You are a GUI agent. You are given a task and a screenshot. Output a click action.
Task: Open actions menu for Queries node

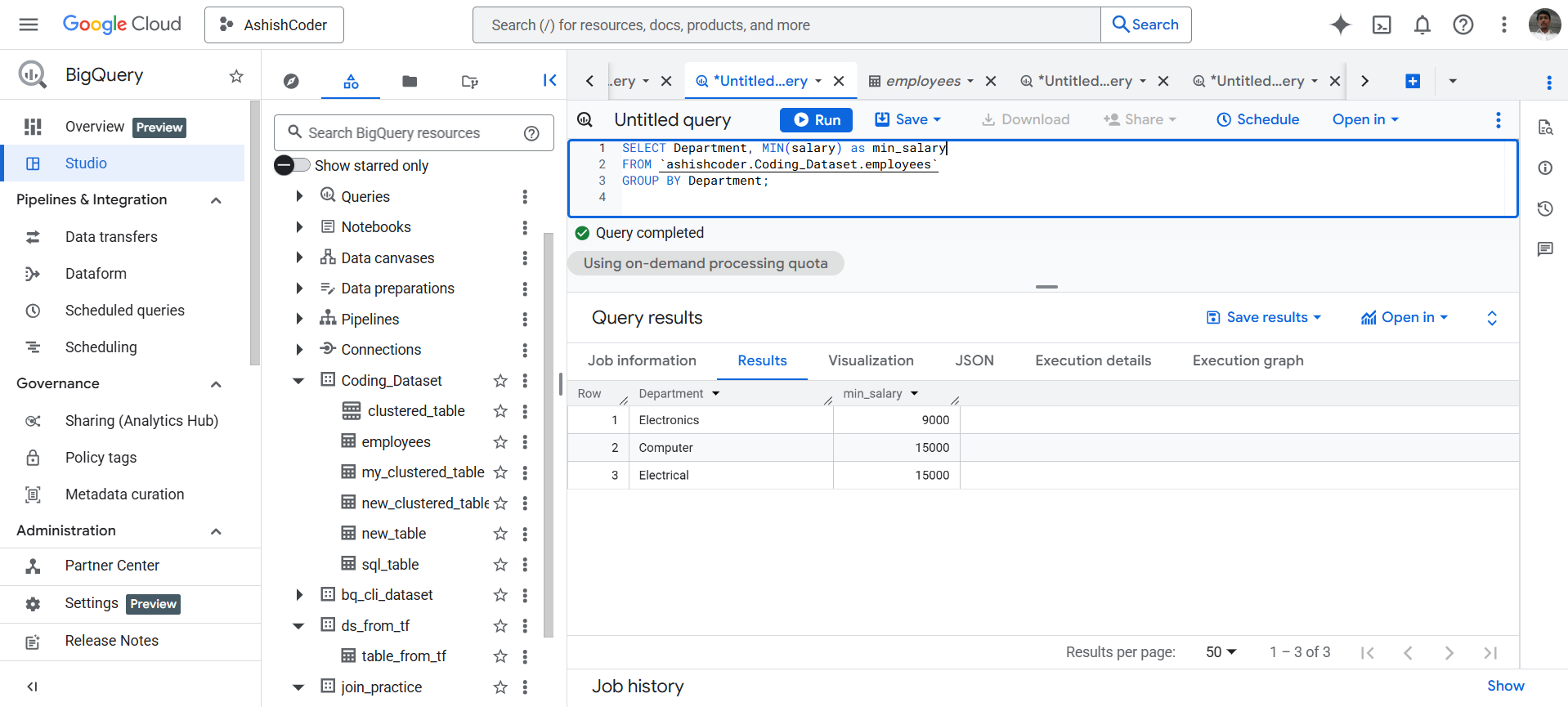(525, 196)
